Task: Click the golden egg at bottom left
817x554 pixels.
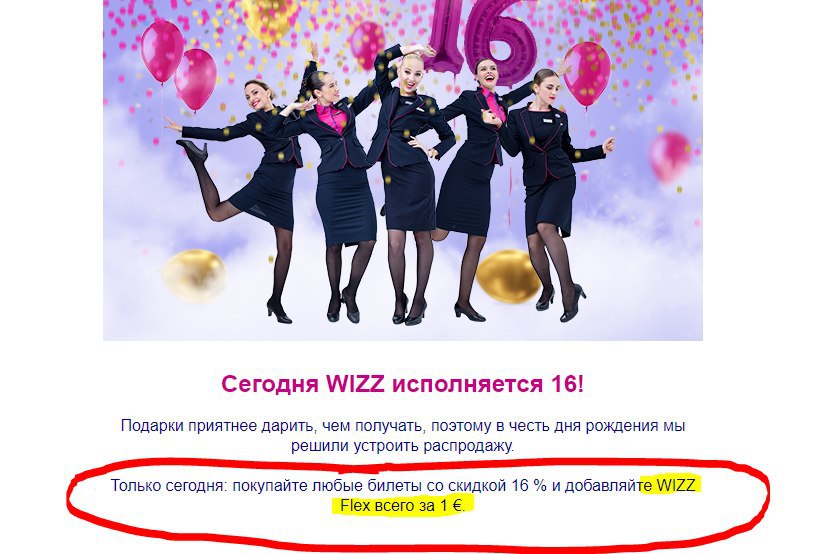Action: 195,275
